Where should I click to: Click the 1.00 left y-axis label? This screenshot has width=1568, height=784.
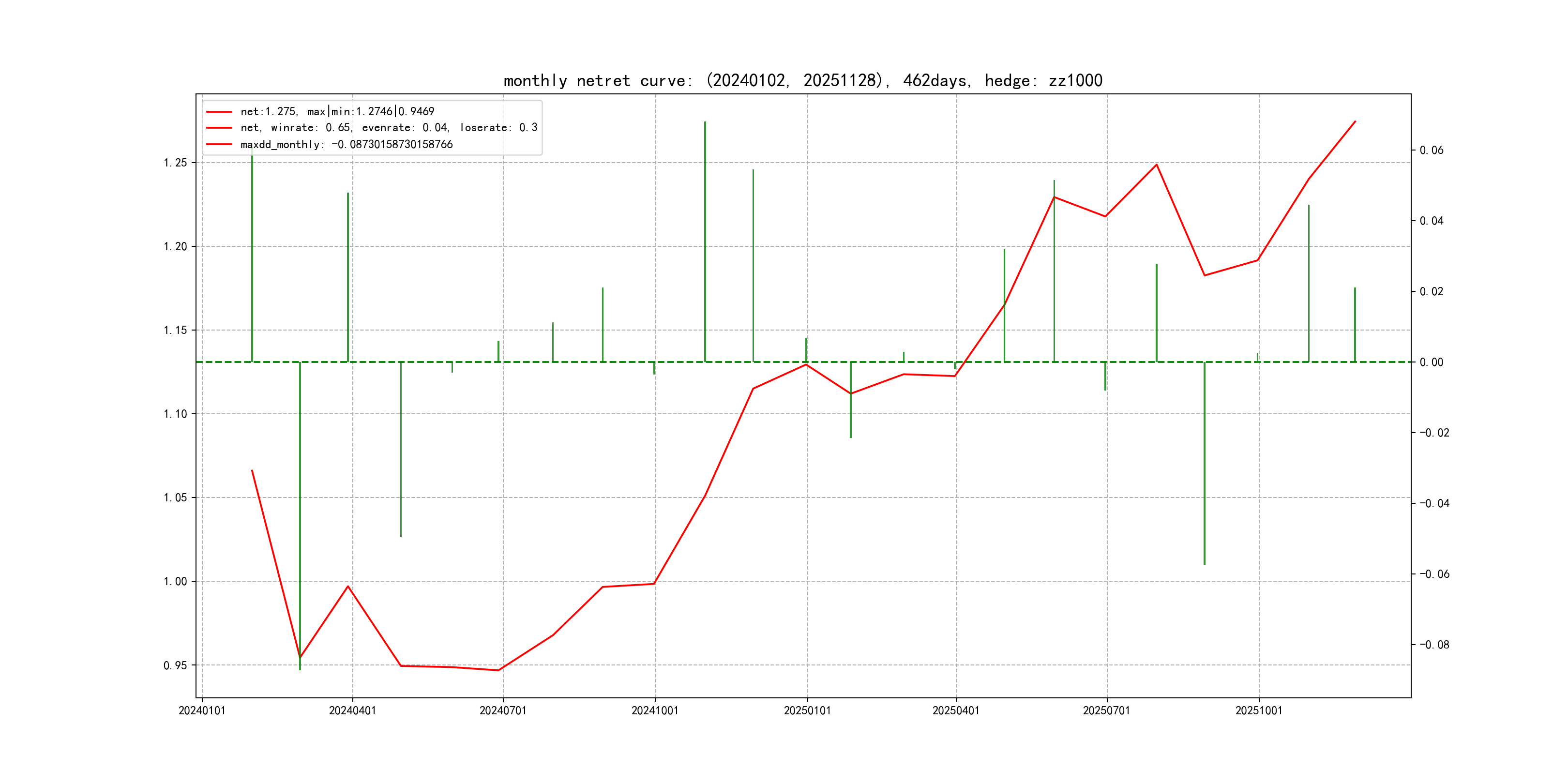click(175, 581)
